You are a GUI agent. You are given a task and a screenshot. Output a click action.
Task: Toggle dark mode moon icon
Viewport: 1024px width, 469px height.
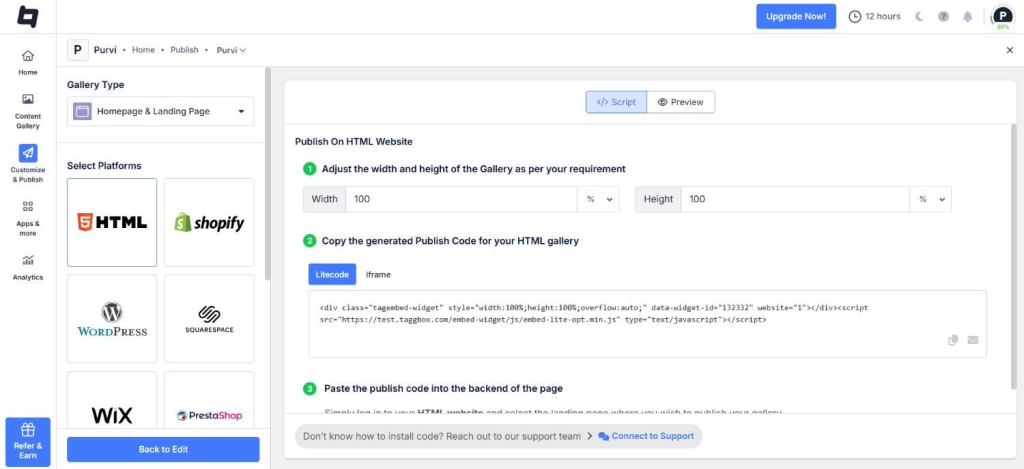(x=919, y=16)
